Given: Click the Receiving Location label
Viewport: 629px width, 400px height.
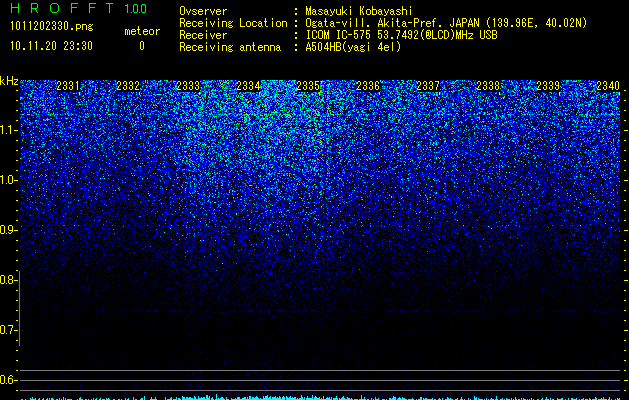Looking at the screenshot, I should pos(233,23).
